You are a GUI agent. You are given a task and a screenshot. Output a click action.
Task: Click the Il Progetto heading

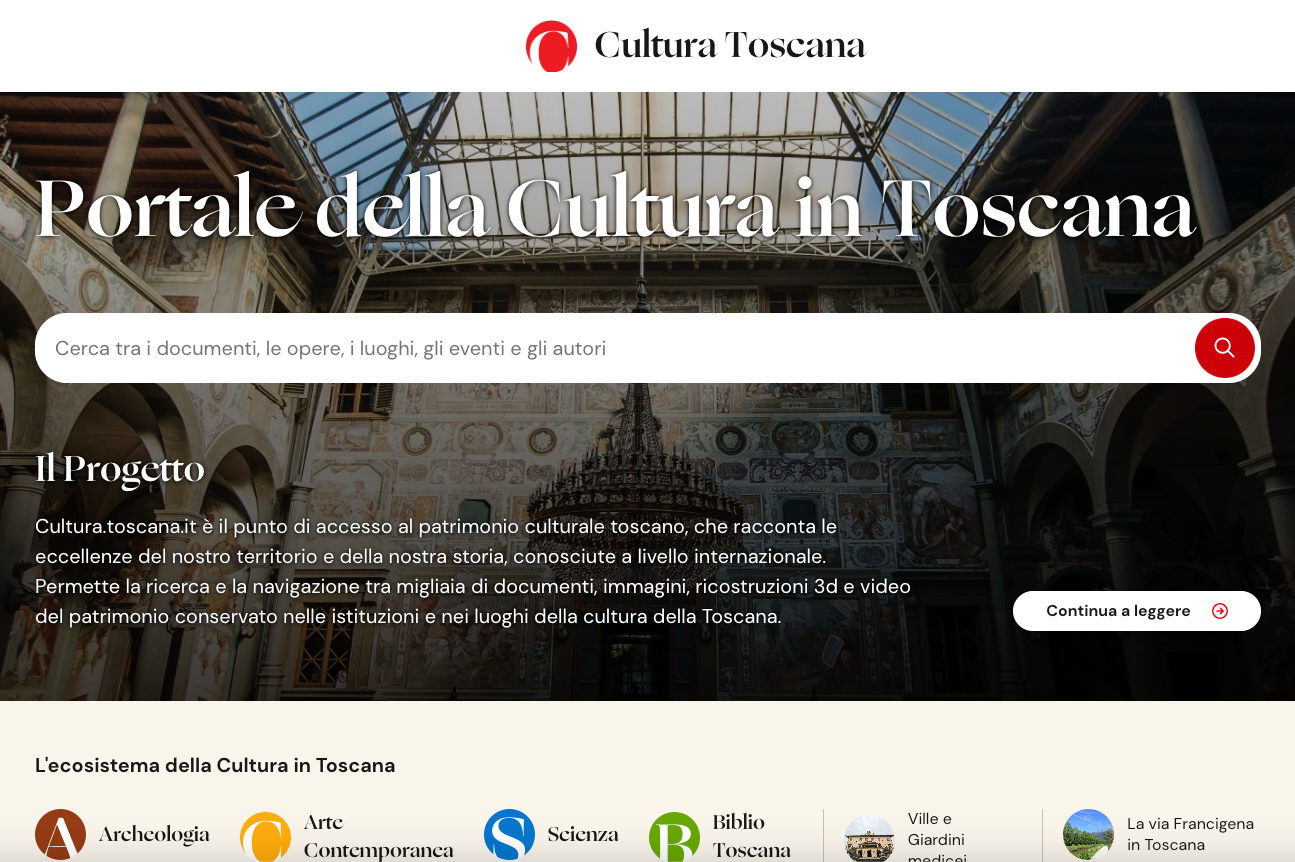click(x=120, y=469)
